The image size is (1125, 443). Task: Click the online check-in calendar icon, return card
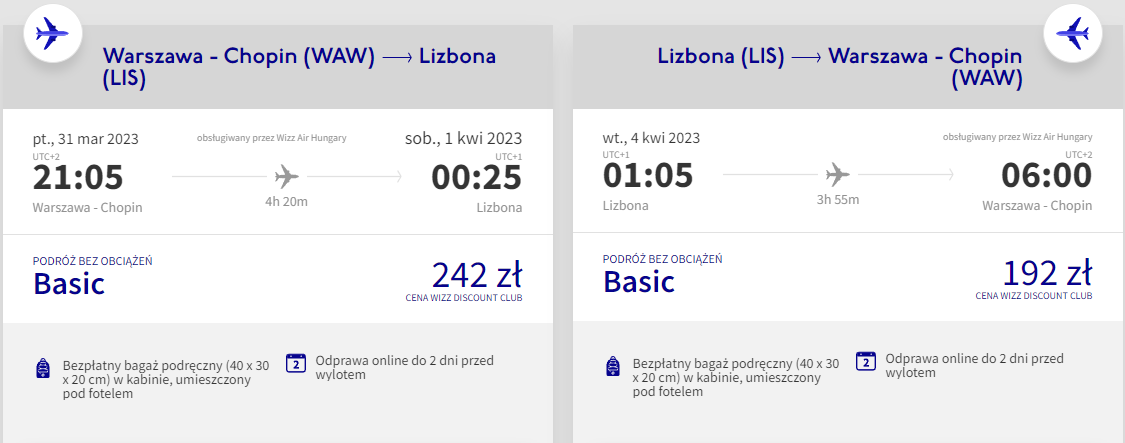point(866,361)
